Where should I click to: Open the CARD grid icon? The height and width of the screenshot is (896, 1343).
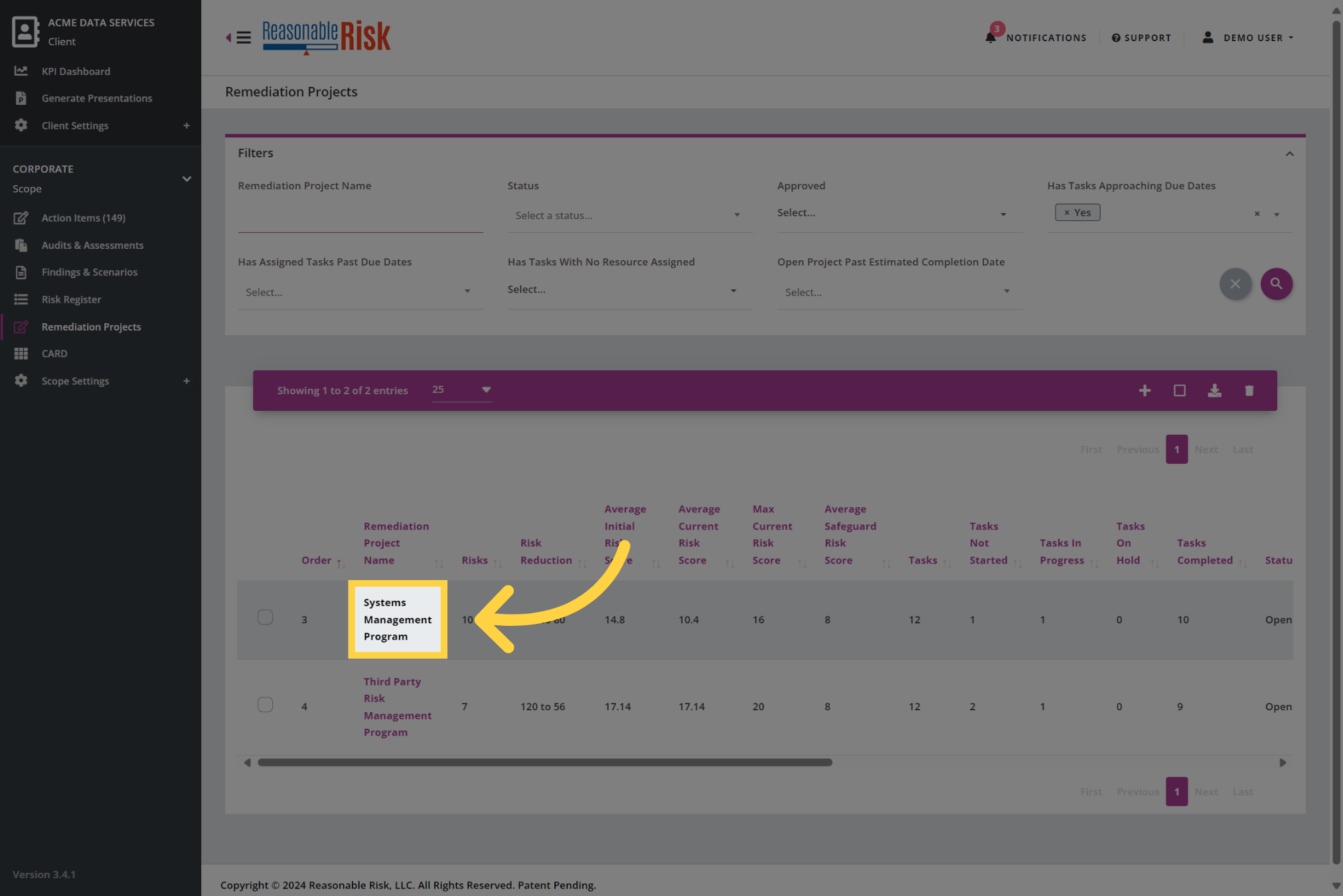21,354
